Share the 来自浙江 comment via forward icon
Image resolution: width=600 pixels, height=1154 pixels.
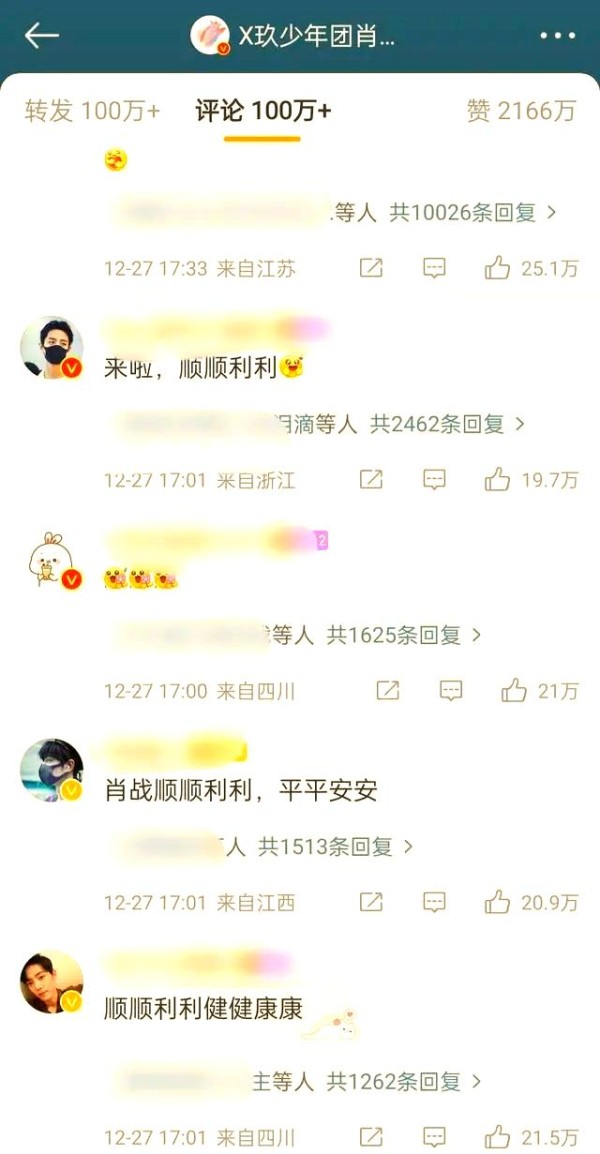point(371,481)
